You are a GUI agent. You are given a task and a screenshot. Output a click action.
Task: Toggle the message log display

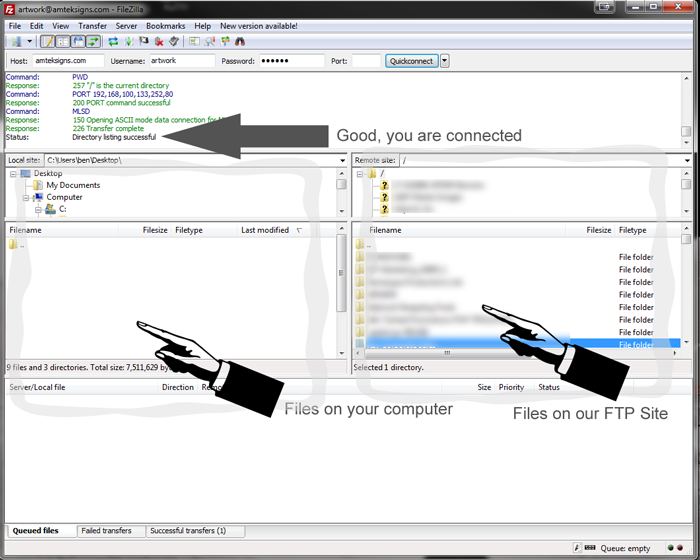(48, 42)
